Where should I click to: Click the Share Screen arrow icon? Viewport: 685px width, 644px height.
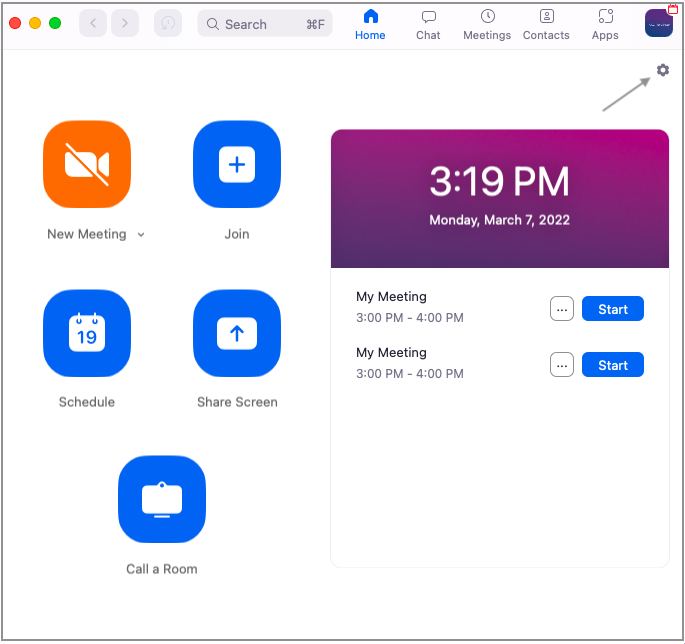point(237,333)
